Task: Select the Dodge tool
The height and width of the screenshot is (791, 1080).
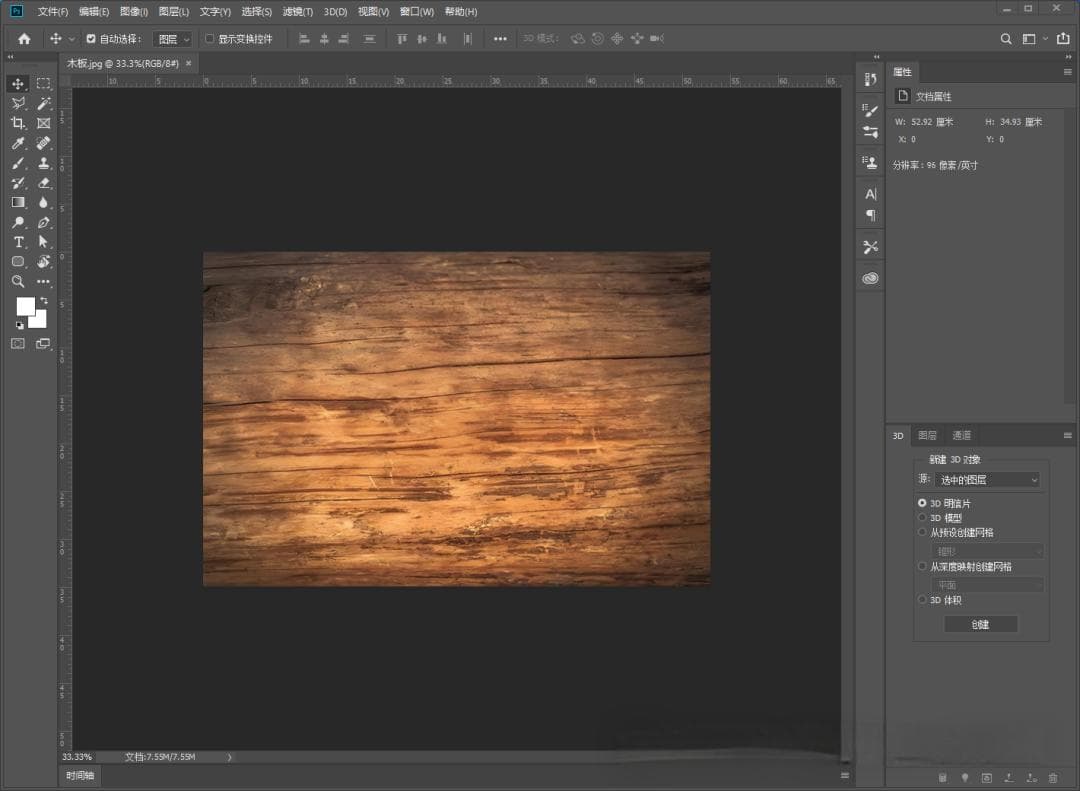Action: pos(18,223)
